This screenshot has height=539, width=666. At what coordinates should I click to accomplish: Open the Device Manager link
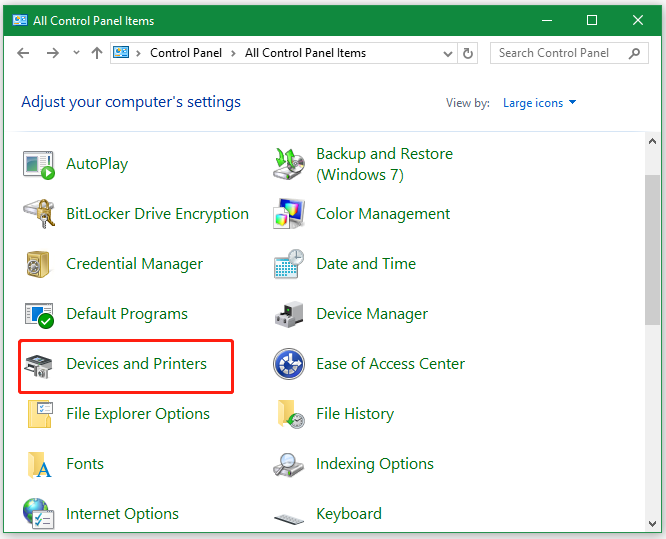pyautogui.click(x=372, y=314)
